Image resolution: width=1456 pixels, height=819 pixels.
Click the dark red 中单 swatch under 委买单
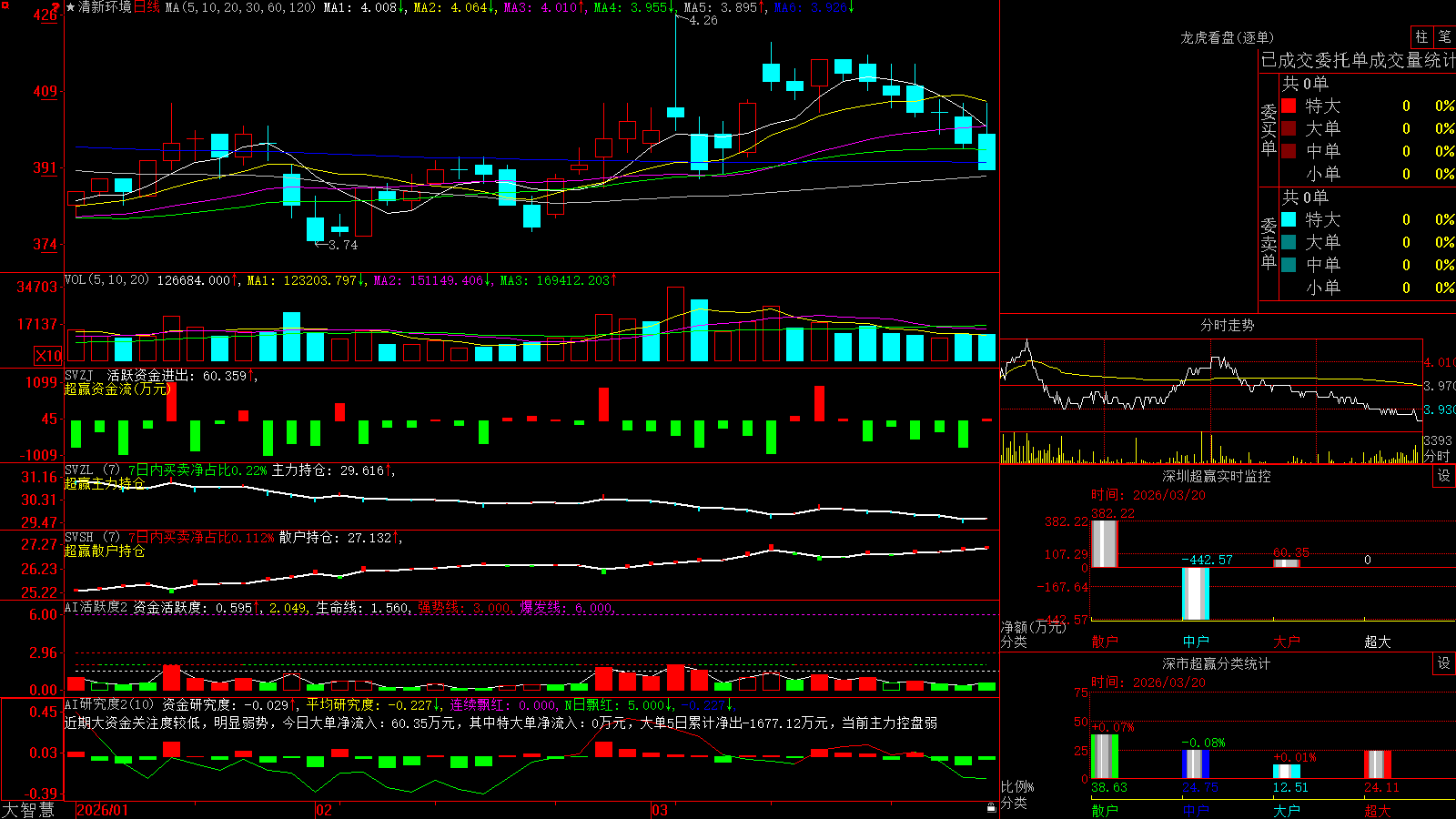pyautogui.click(x=1289, y=151)
